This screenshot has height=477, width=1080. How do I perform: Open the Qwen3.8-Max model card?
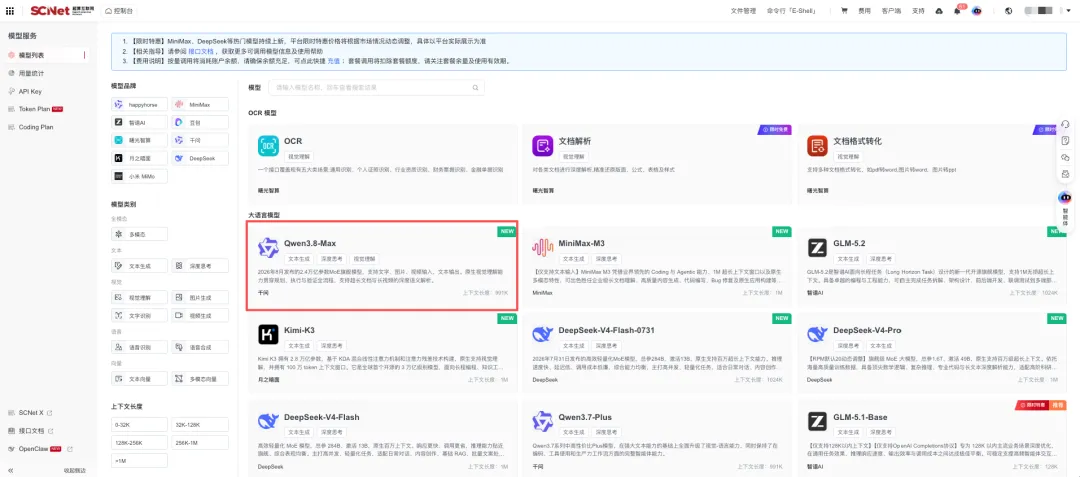click(x=382, y=266)
